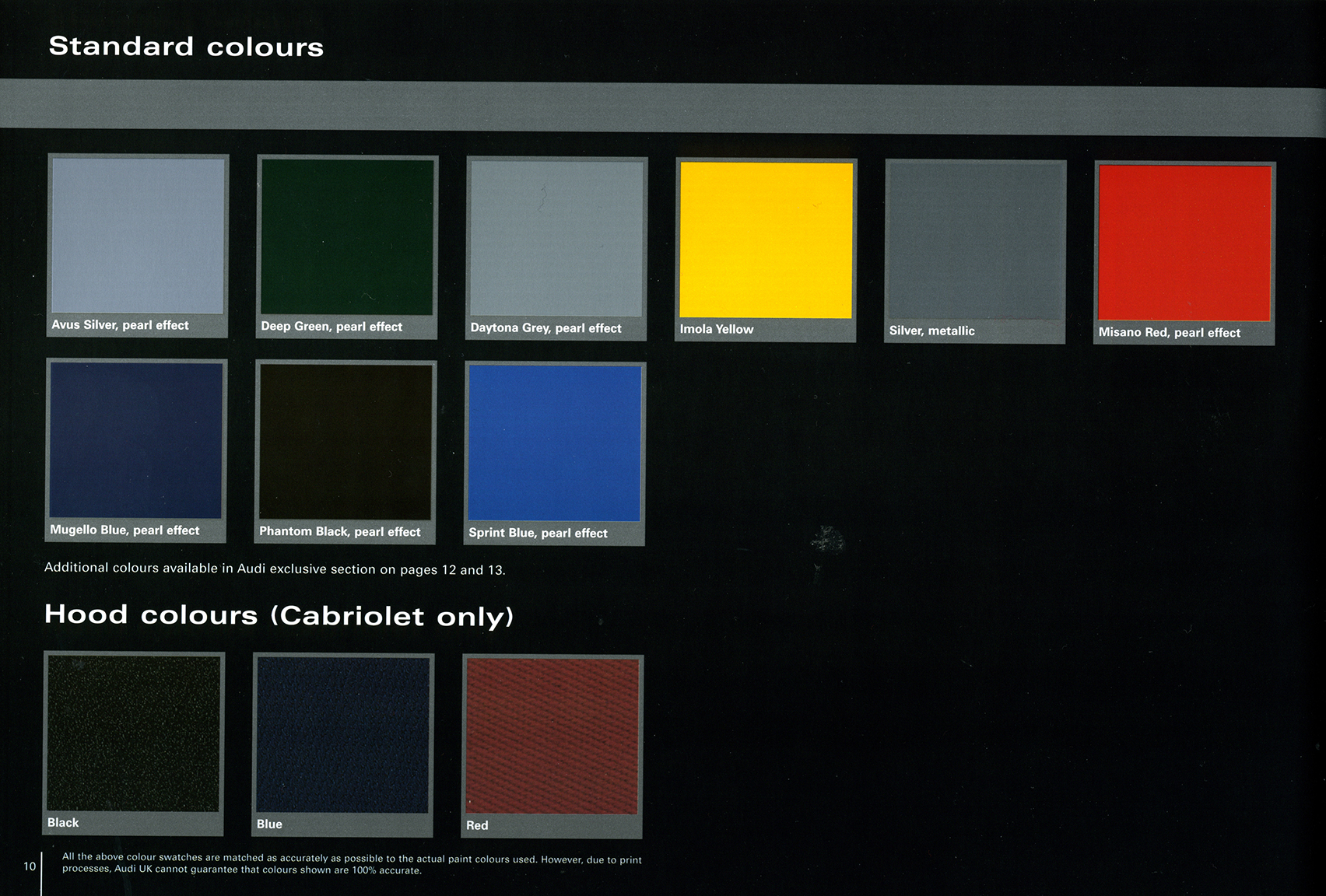Click the 'Misano Red, pearl effect' label
This screenshot has height=896, width=1326.
pyautogui.click(x=1170, y=332)
